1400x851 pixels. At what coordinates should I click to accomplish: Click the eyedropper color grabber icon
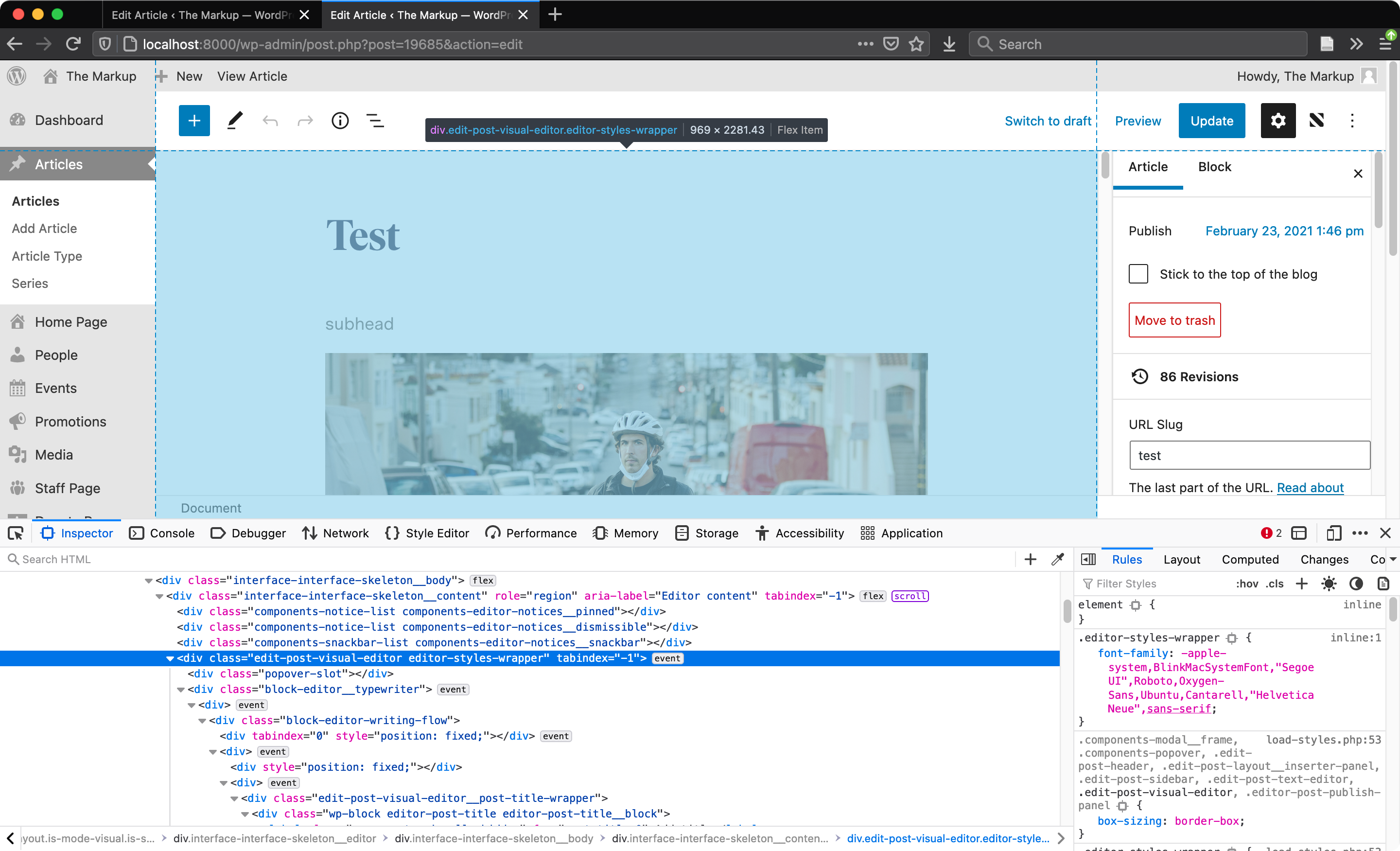pos(1057,559)
